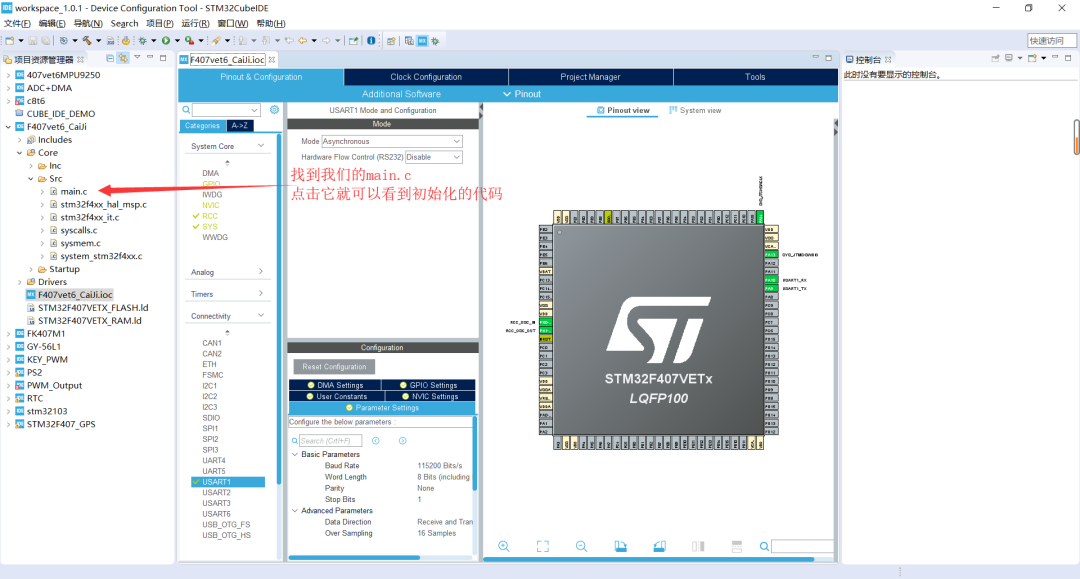This screenshot has height=579, width=1080.
Task: Open the Pinout dropdown menu
Action: 521,94
